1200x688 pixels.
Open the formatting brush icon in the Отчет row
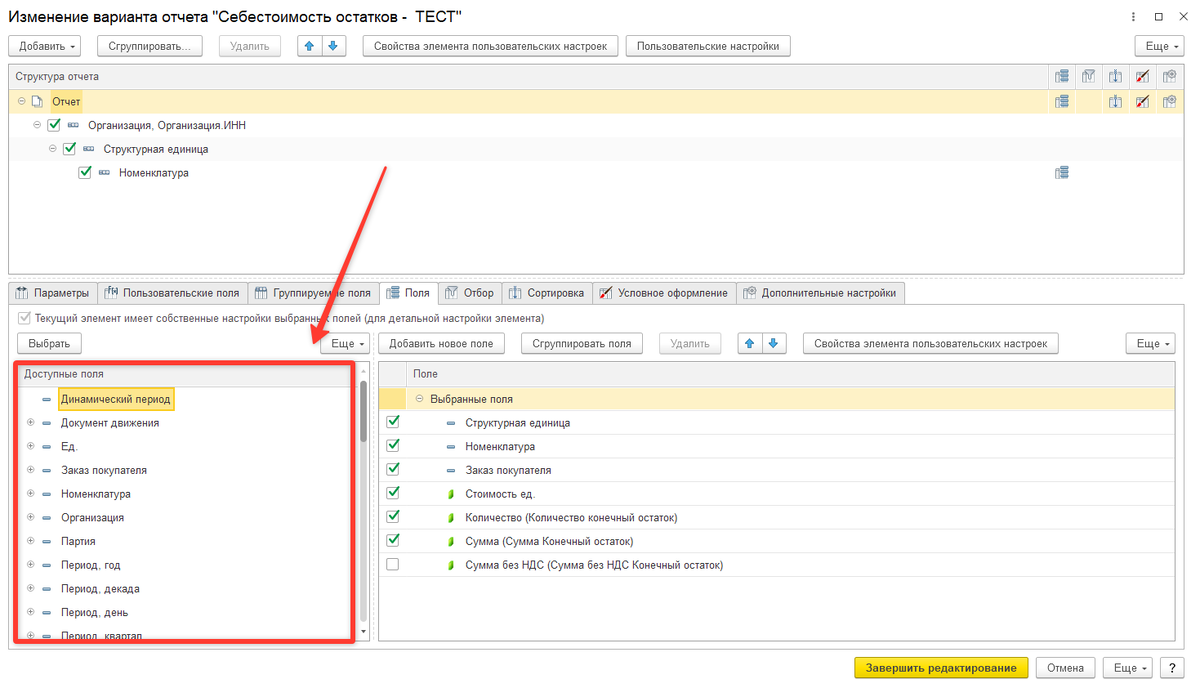[x=1143, y=101]
